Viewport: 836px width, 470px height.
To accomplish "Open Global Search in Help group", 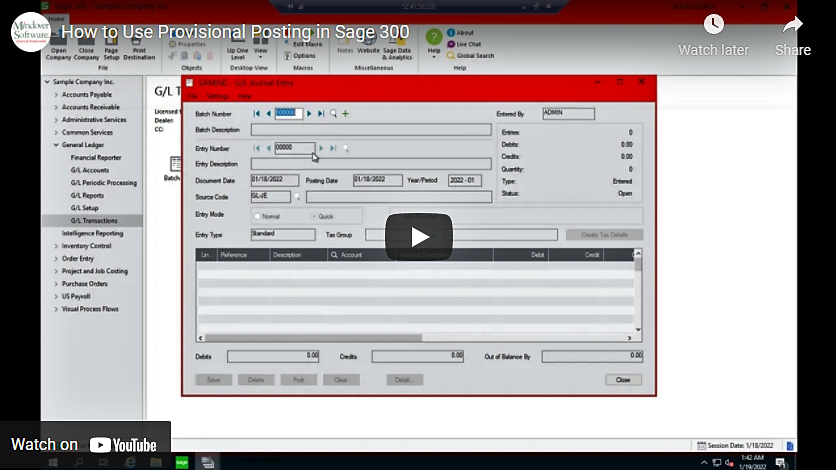I will [x=470, y=55].
